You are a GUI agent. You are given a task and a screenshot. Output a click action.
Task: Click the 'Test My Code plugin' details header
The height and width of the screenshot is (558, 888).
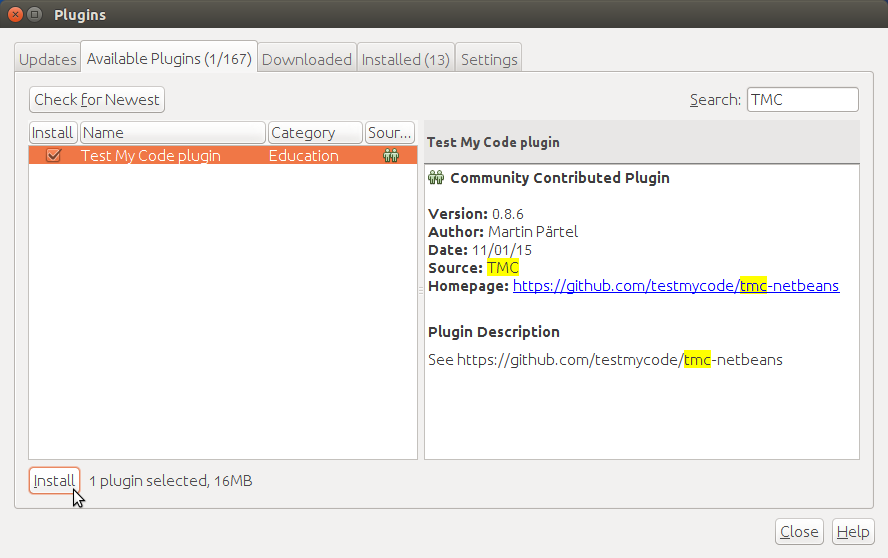(x=493, y=142)
